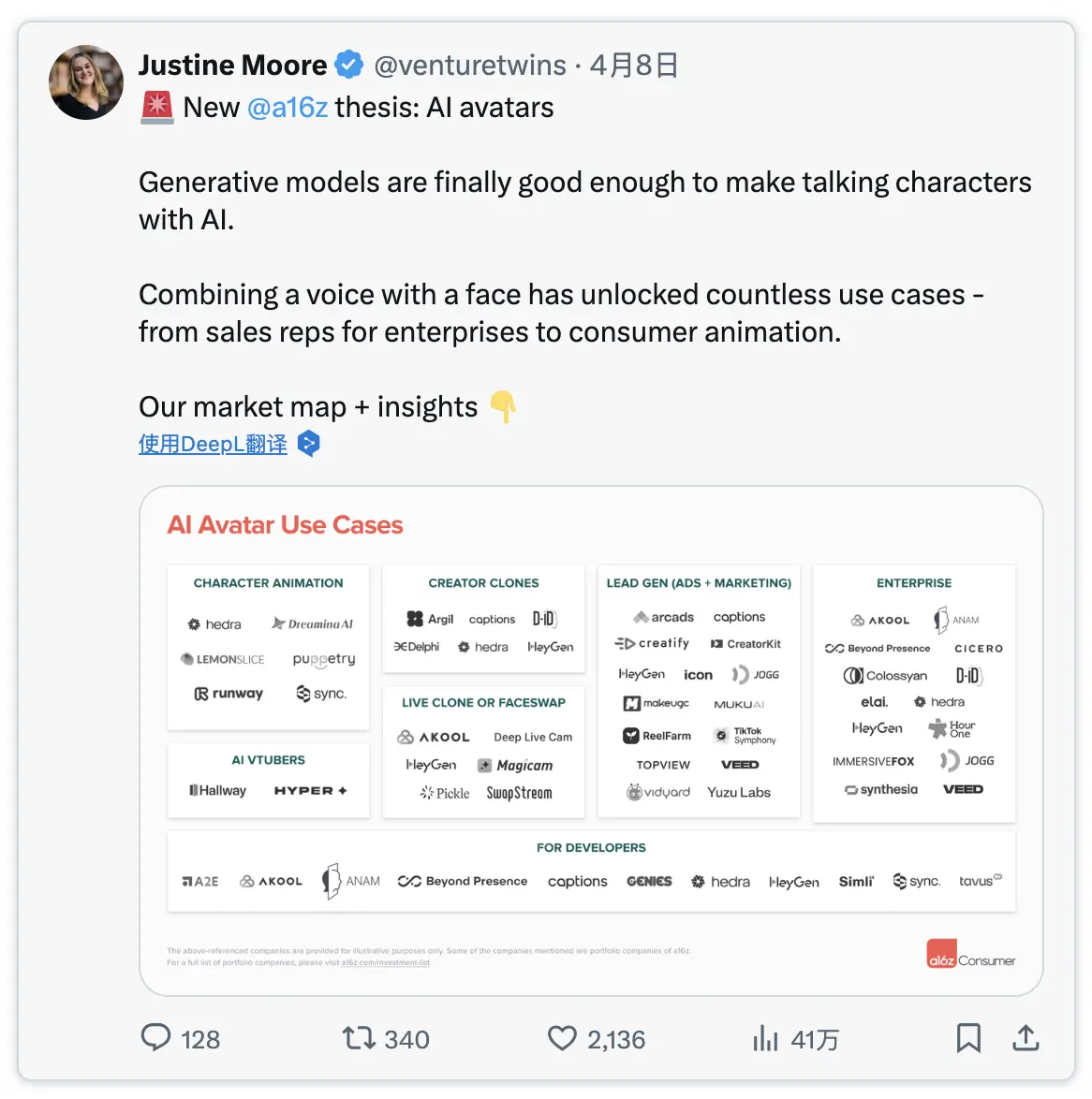
Task: Click the @a16z mention link
Action: click(x=288, y=108)
